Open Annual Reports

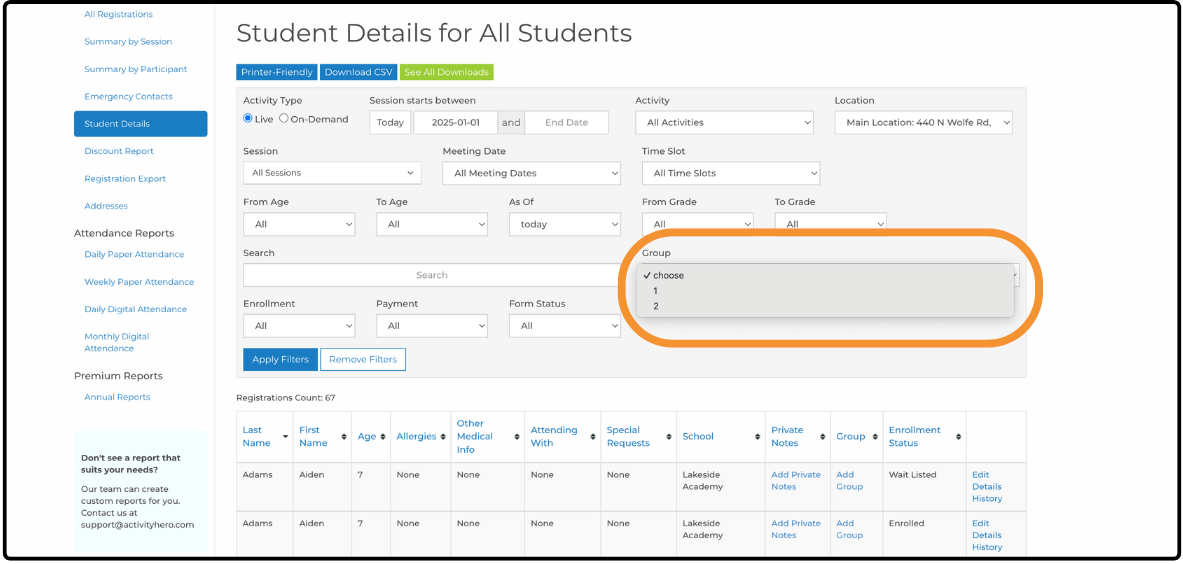[118, 397]
